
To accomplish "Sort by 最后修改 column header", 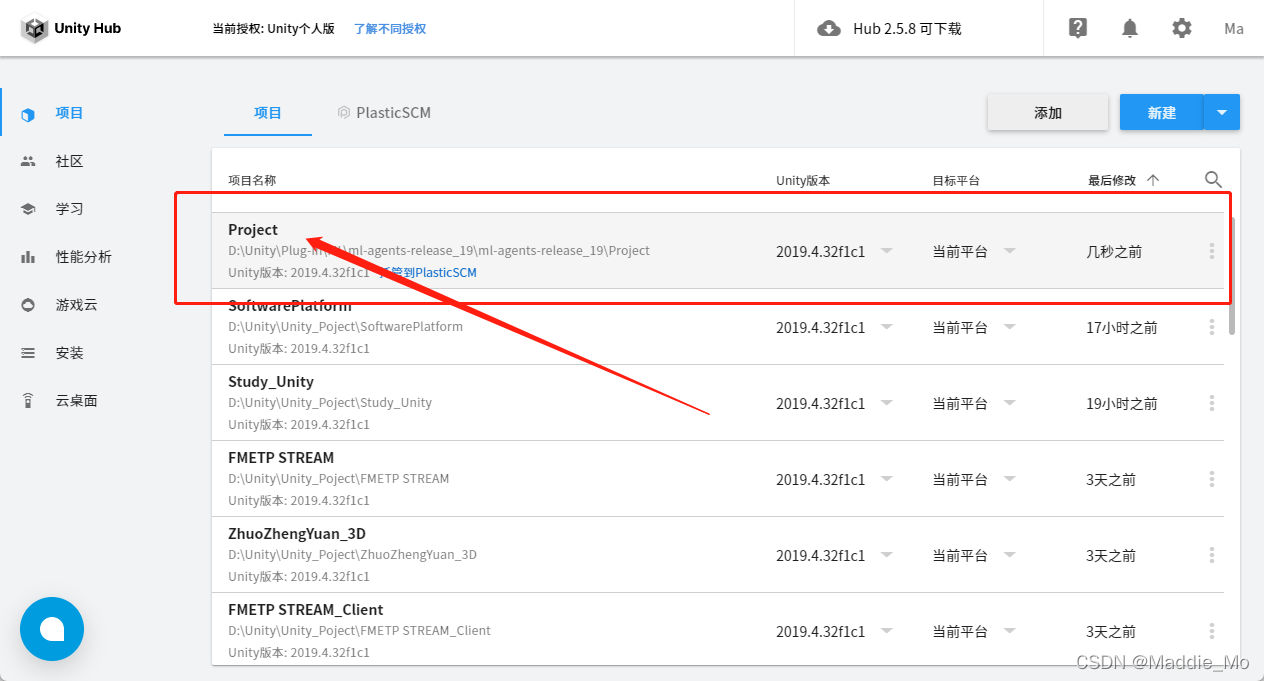I will coord(1112,180).
